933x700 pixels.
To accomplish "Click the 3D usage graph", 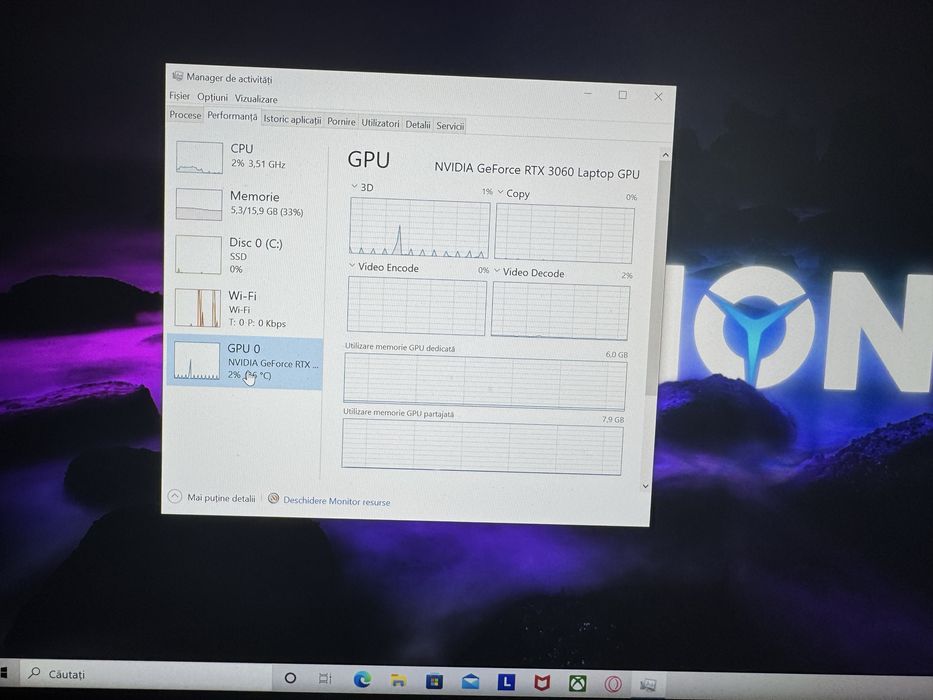I will click(419, 228).
